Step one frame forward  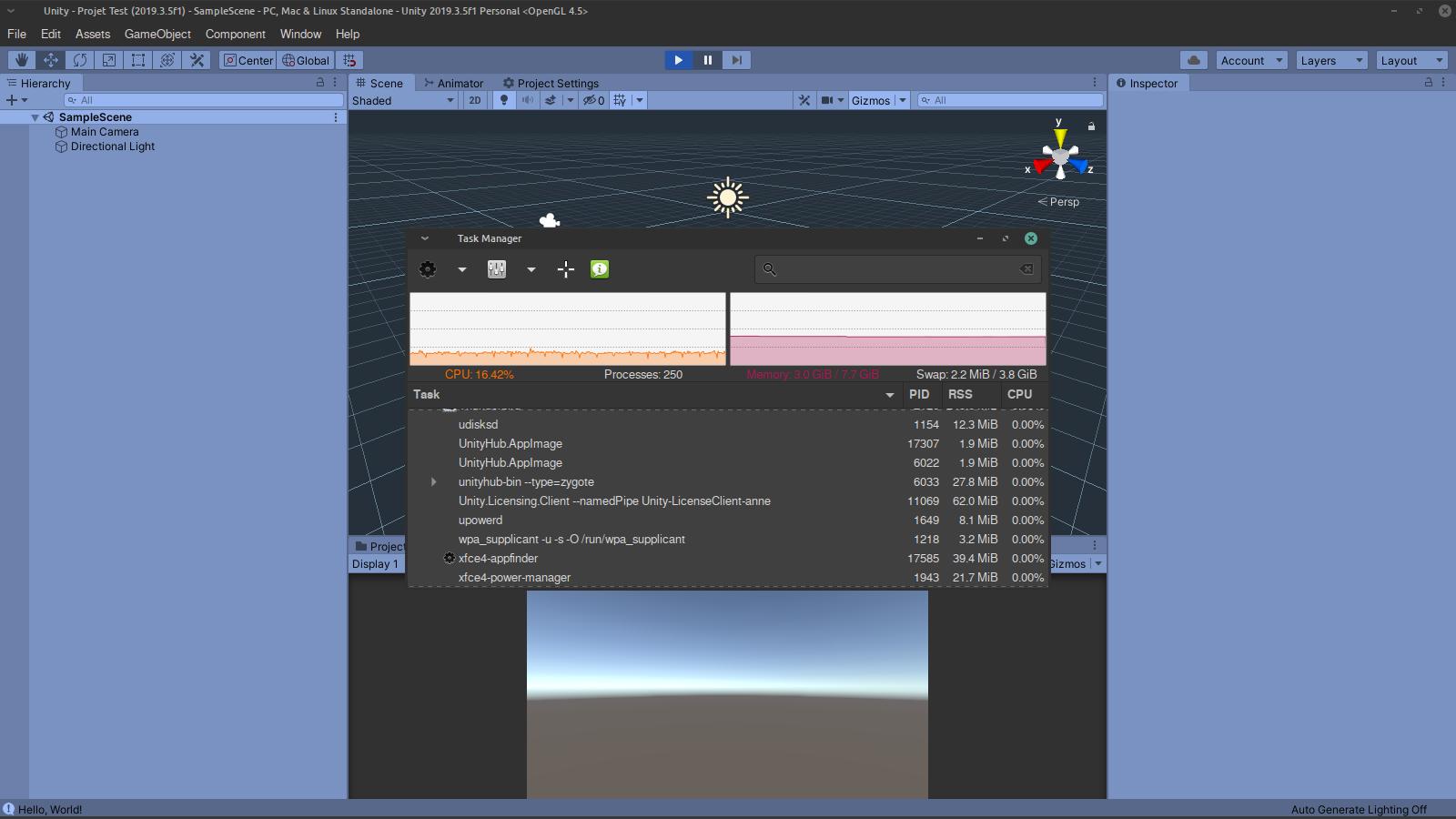click(736, 60)
